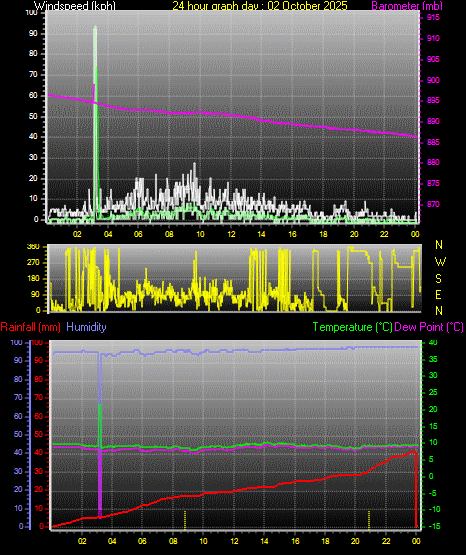Click blue 20 on Humidity scale
Viewport: 466px width, 555px height.
[18, 489]
